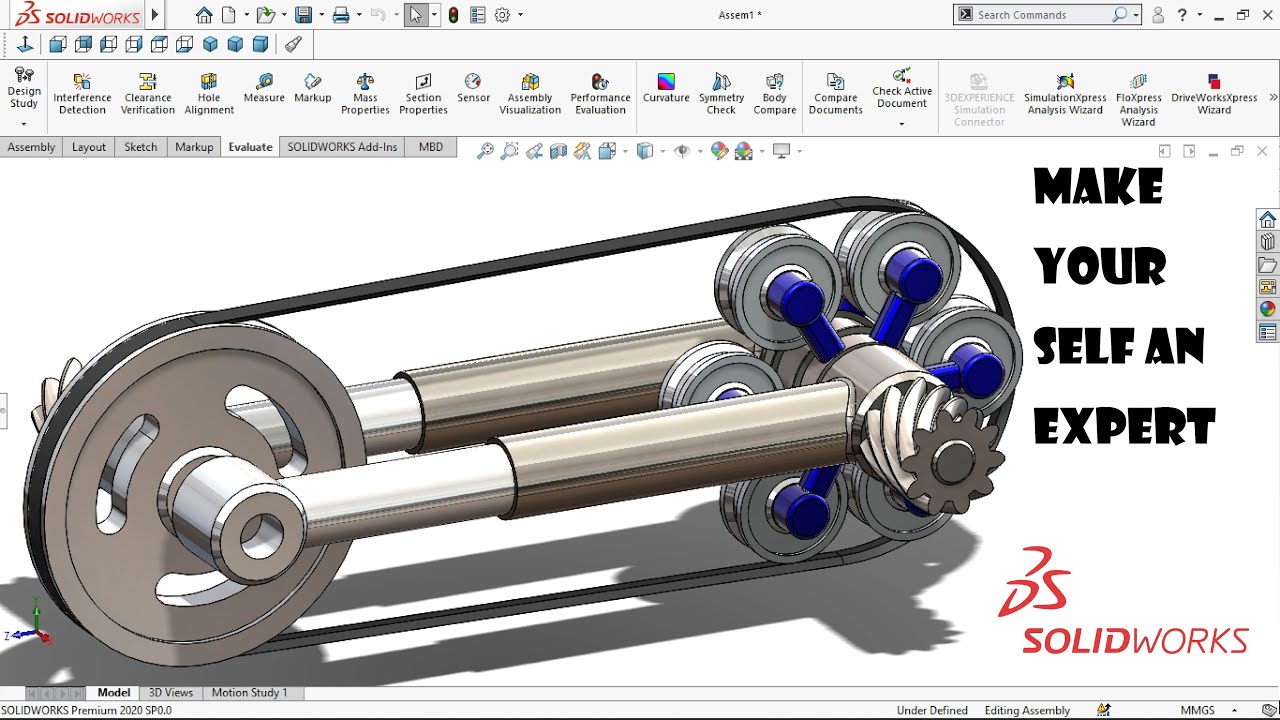Click the Rebuild traffic light icon
This screenshot has width=1280, height=720.
coord(453,15)
